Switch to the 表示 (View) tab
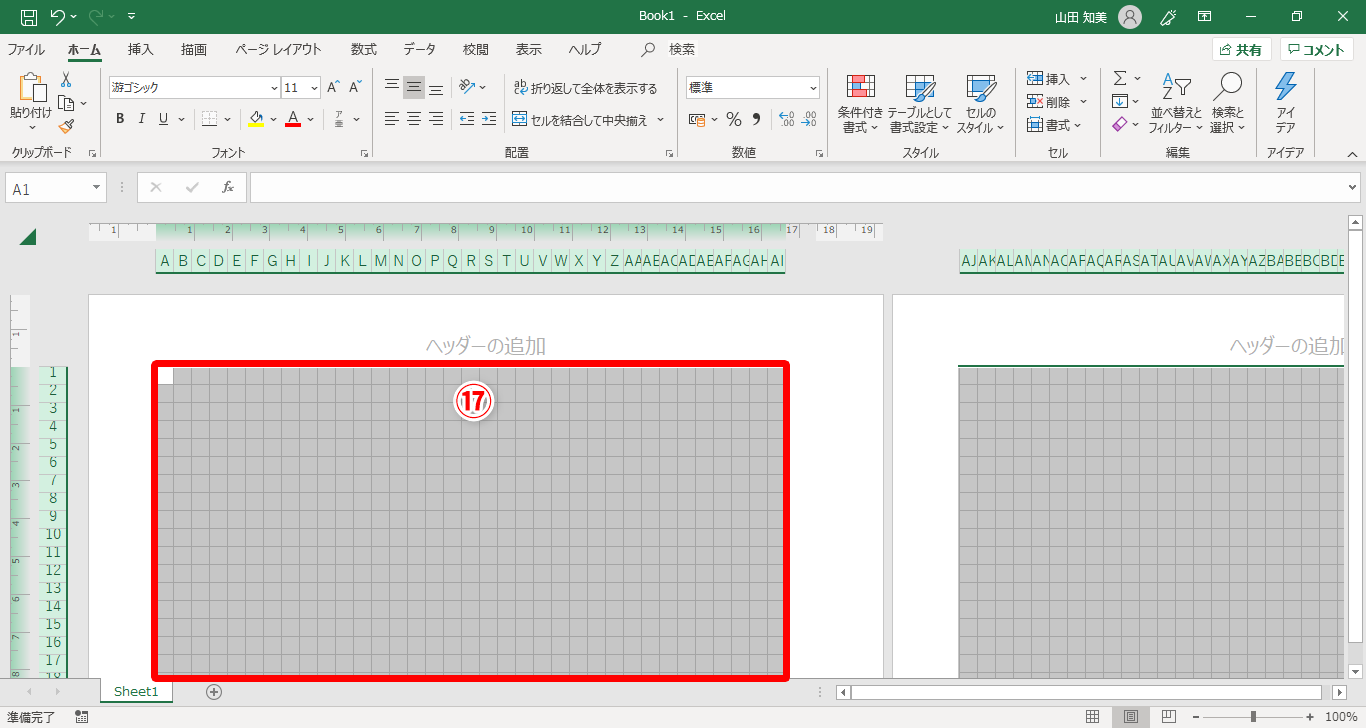1366x728 pixels. coord(529,49)
